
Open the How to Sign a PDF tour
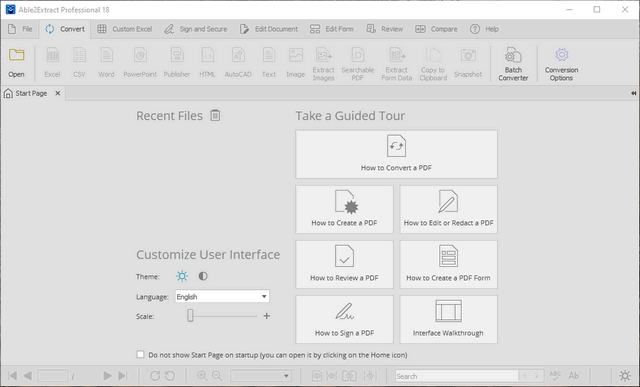tap(344, 319)
